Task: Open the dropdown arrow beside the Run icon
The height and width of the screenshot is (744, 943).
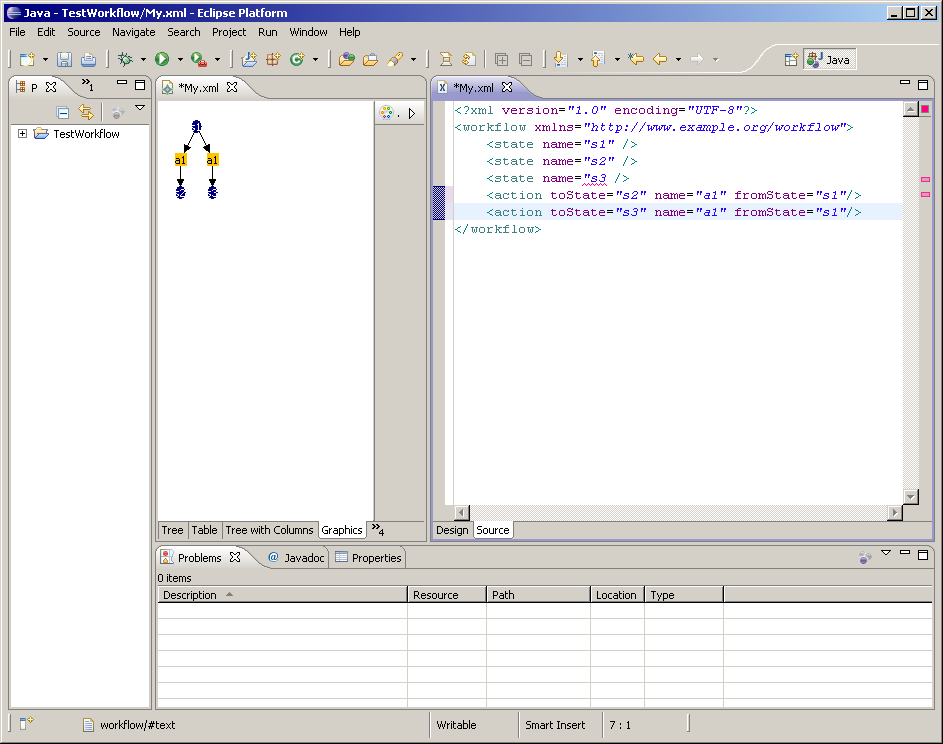Action: click(180, 60)
